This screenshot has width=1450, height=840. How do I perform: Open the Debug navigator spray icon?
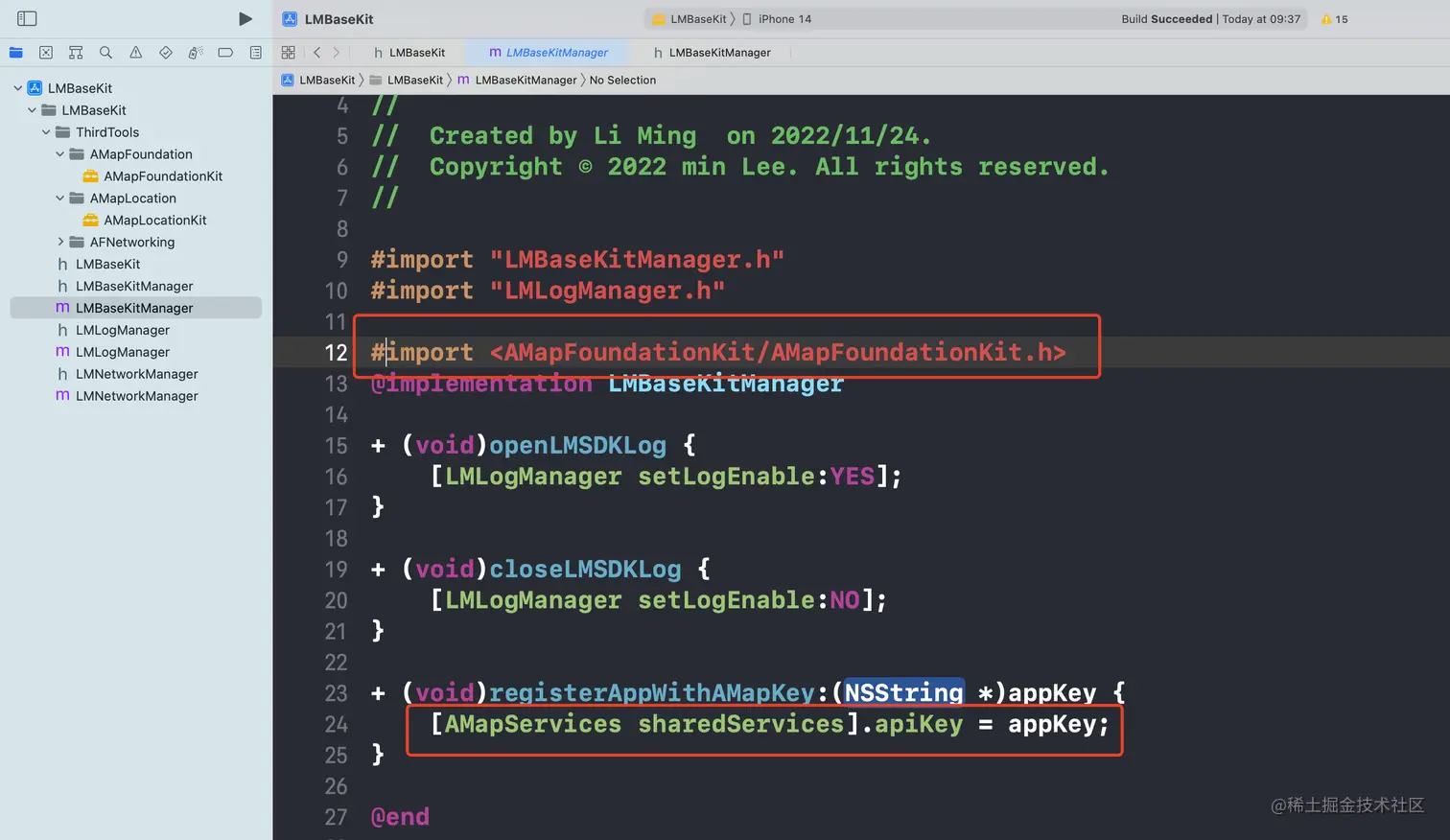coord(196,53)
